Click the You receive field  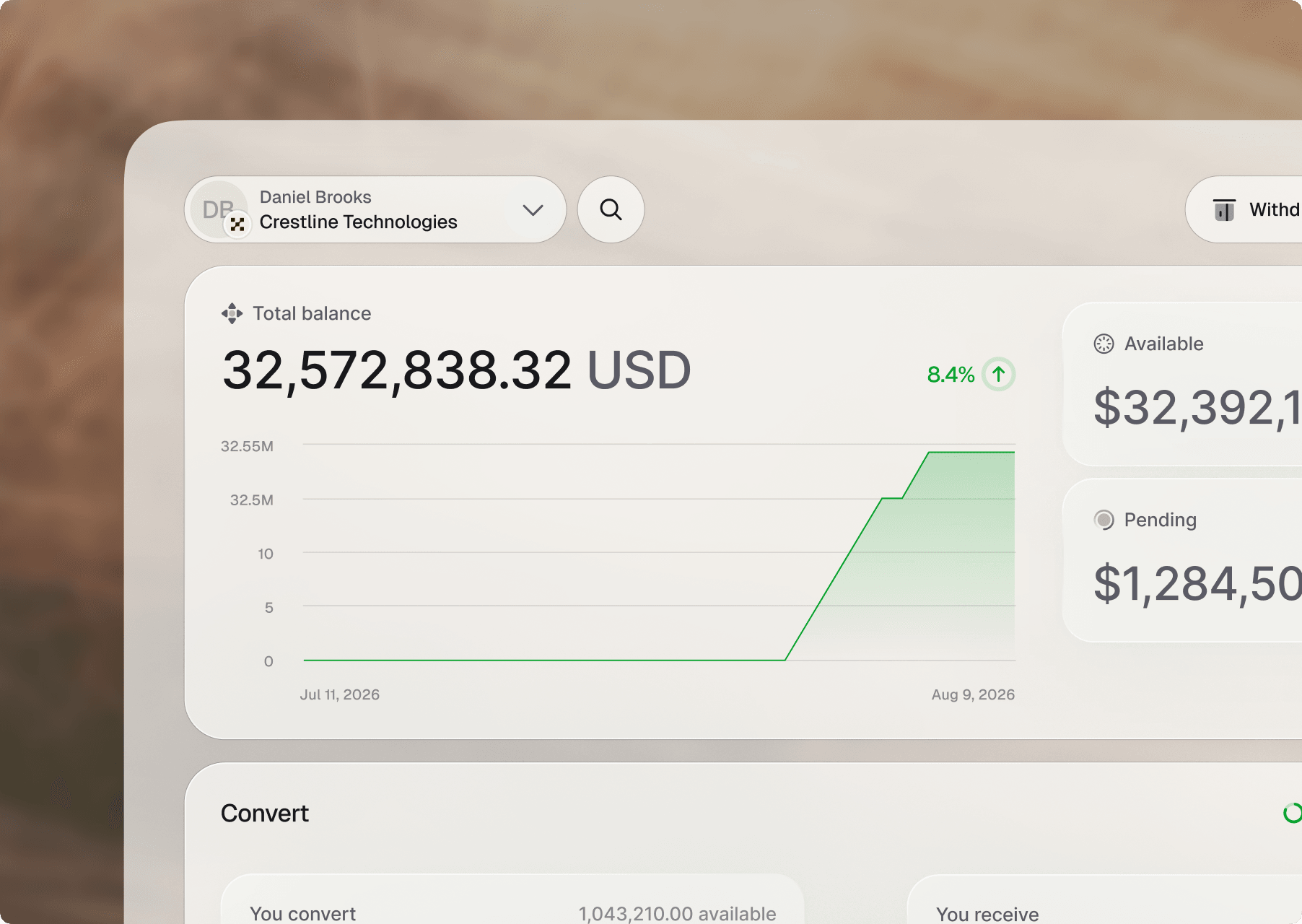tap(1104, 899)
